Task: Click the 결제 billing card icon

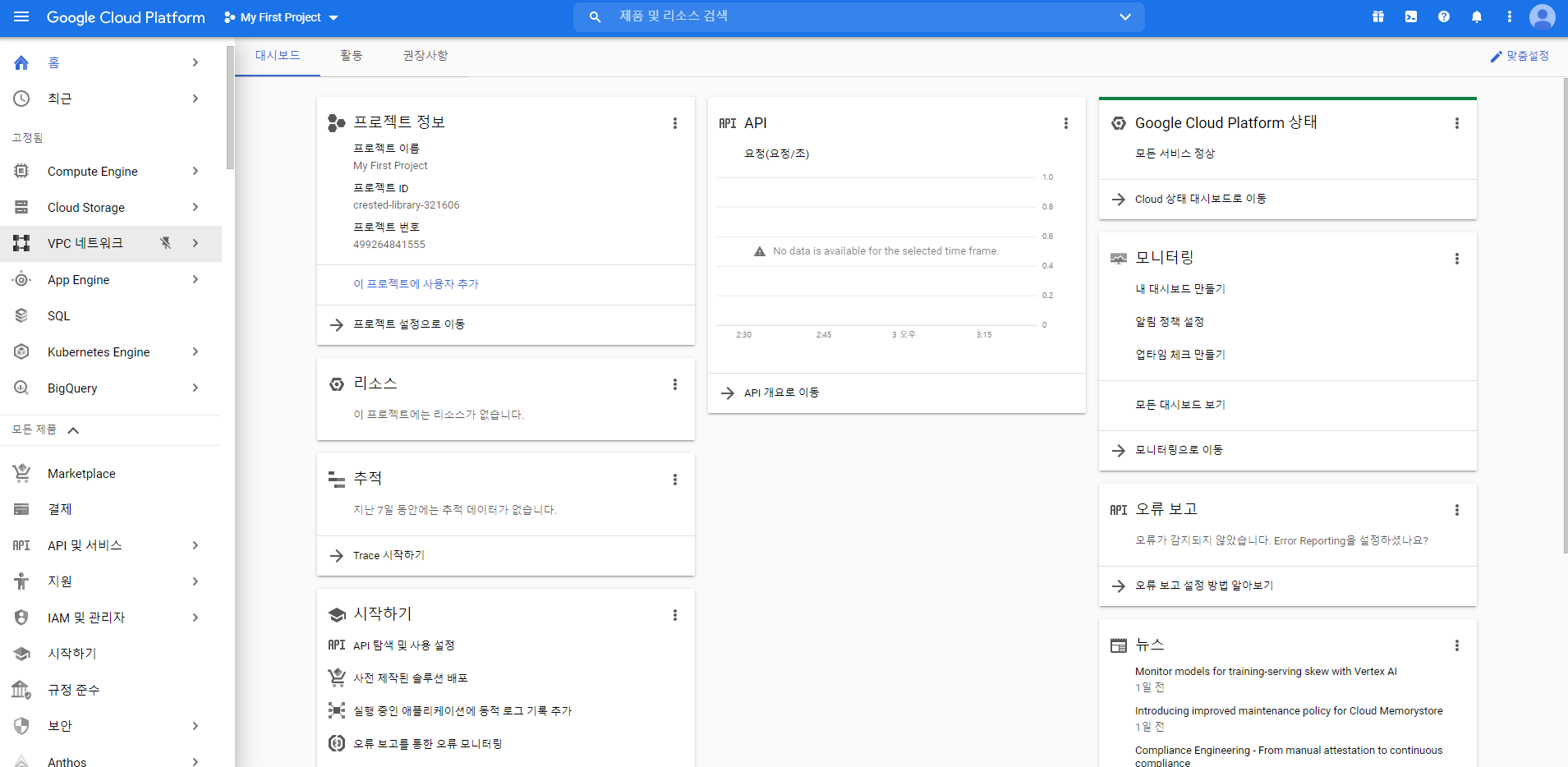Action: click(x=21, y=509)
